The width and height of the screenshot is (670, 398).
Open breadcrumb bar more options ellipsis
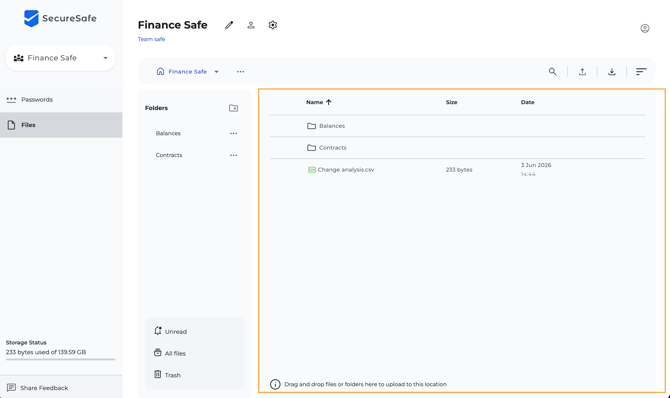click(241, 72)
